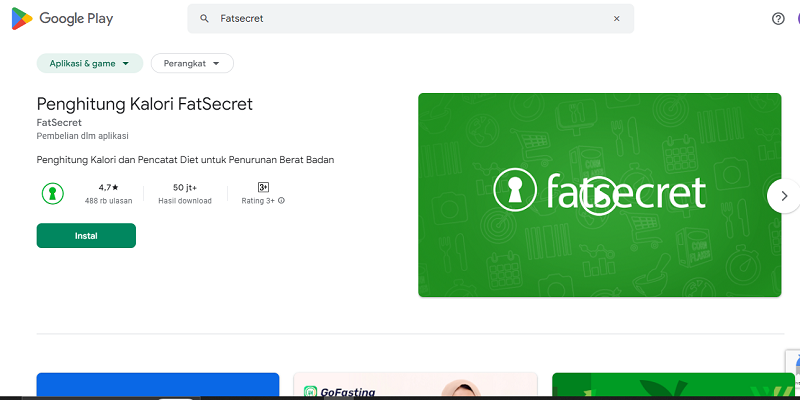Click the FatSecret keyhole app icon
Image resolution: width=800 pixels, height=400 pixels.
[x=53, y=193]
